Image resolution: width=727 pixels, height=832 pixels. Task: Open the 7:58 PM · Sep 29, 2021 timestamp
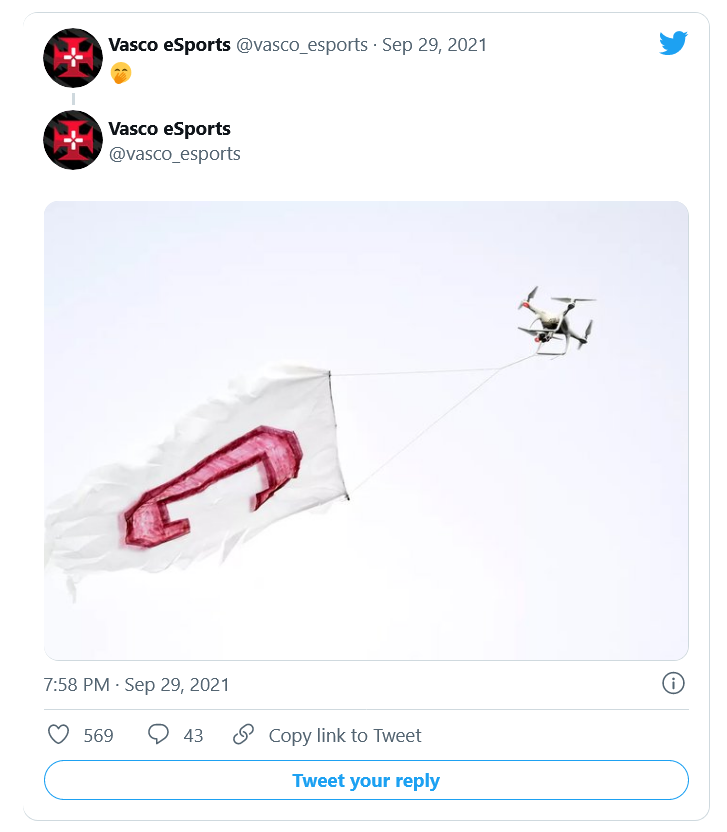pyautogui.click(x=137, y=685)
